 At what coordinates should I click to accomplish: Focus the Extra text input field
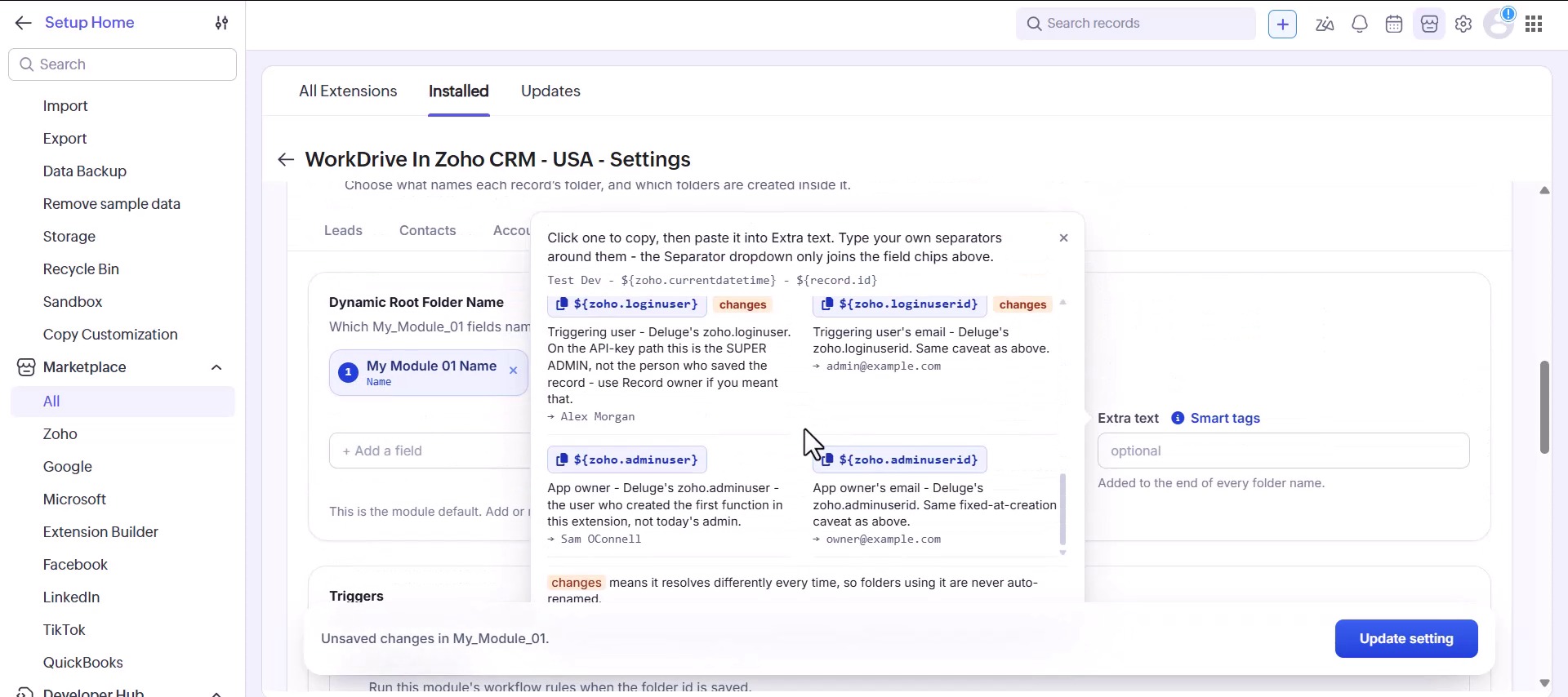[1283, 451]
